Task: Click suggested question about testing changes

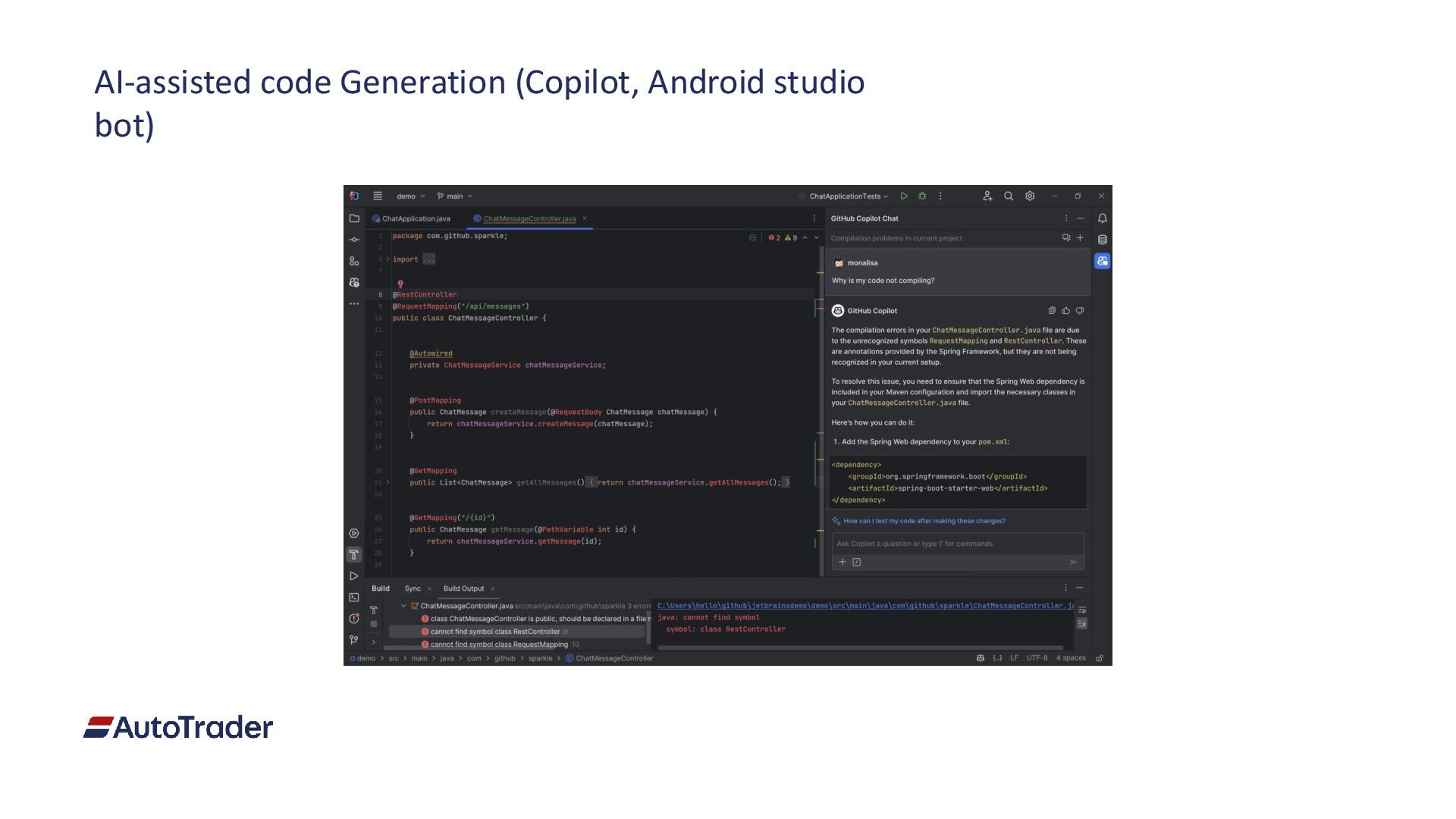Action: [924, 521]
